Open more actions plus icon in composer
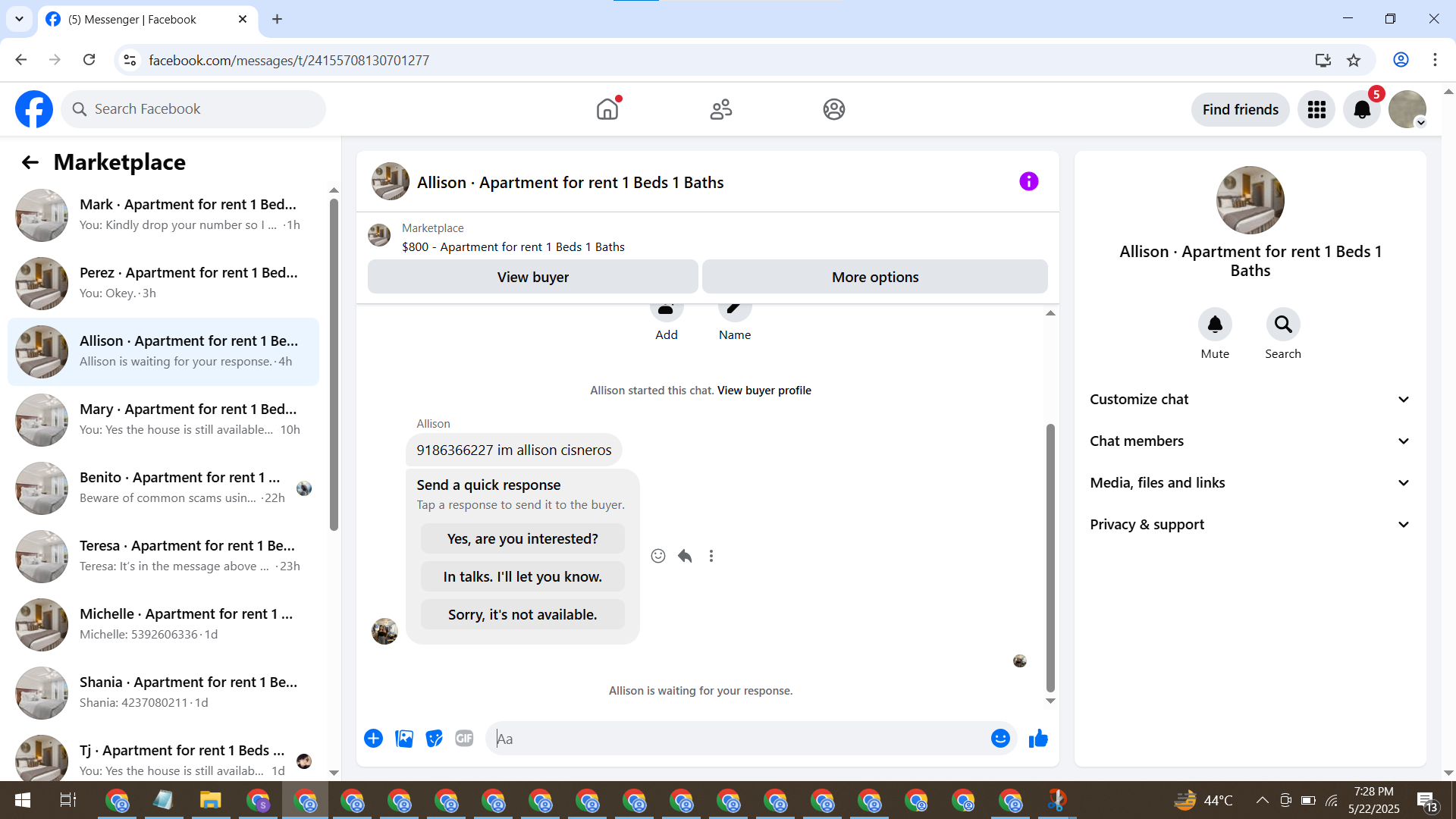This screenshot has height=819, width=1456. coord(373,739)
